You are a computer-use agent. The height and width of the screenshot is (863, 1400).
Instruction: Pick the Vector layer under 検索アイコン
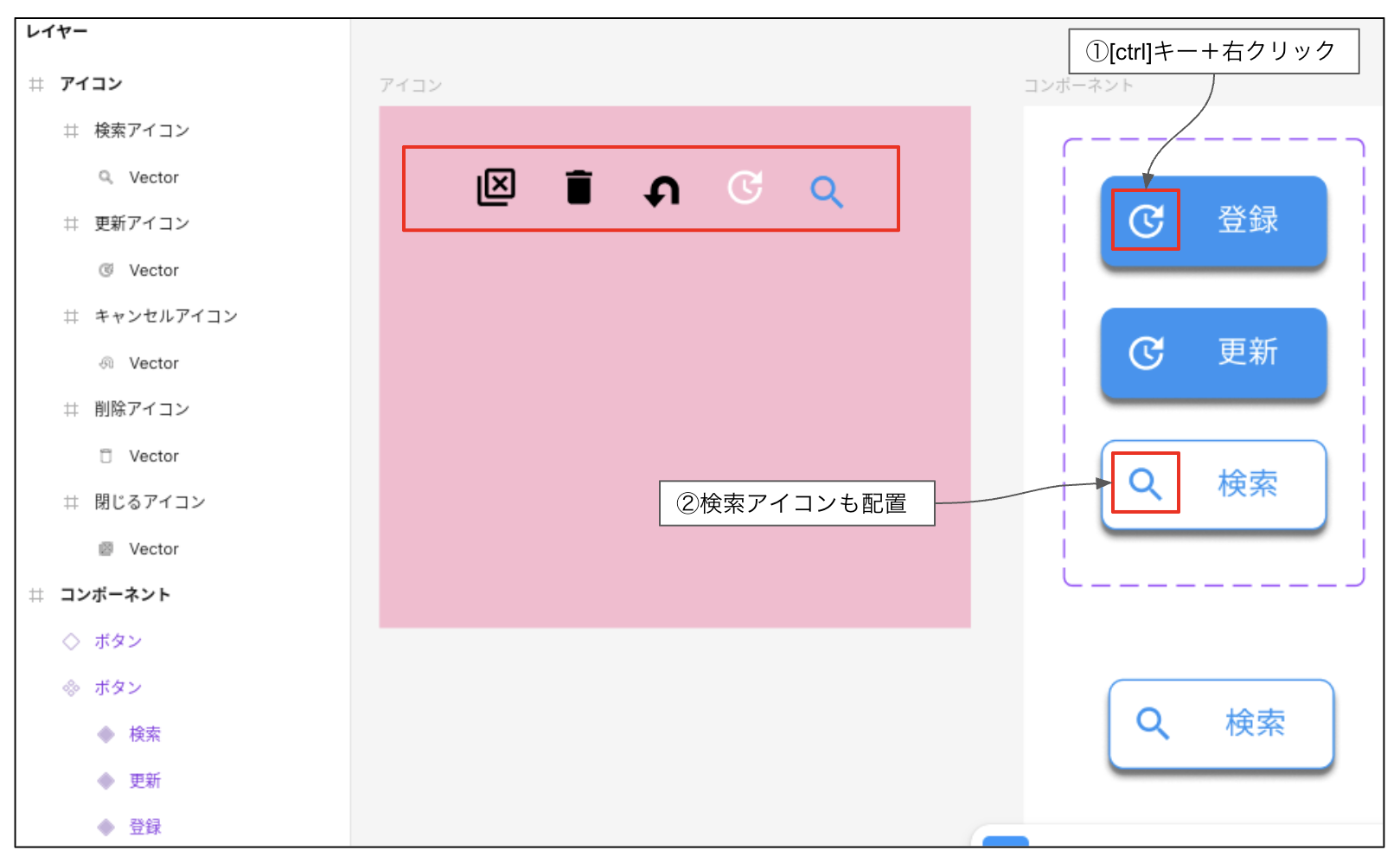click(154, 177)
